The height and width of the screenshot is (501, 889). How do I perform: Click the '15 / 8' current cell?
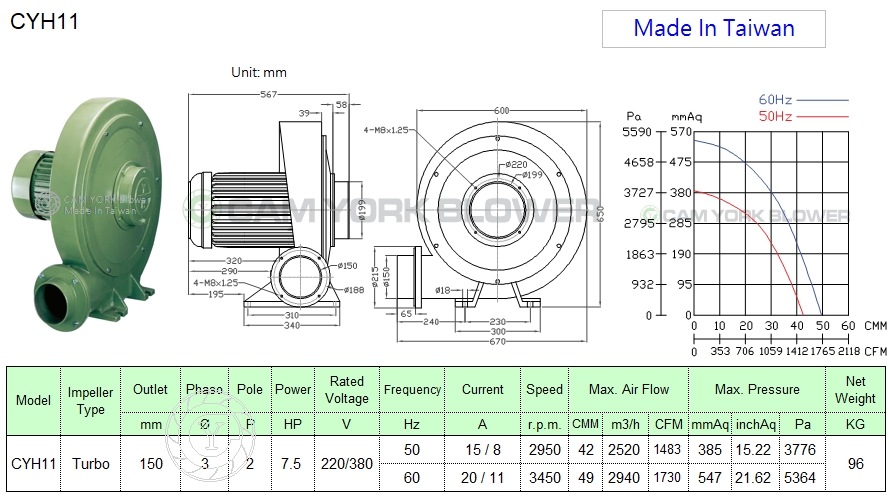click(482, 450)
